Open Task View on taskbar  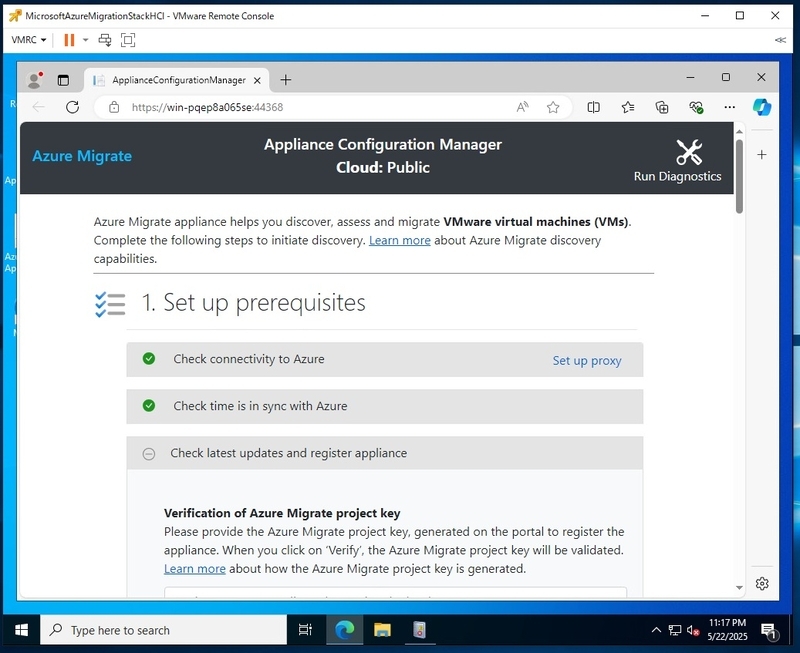coord(305,631)
